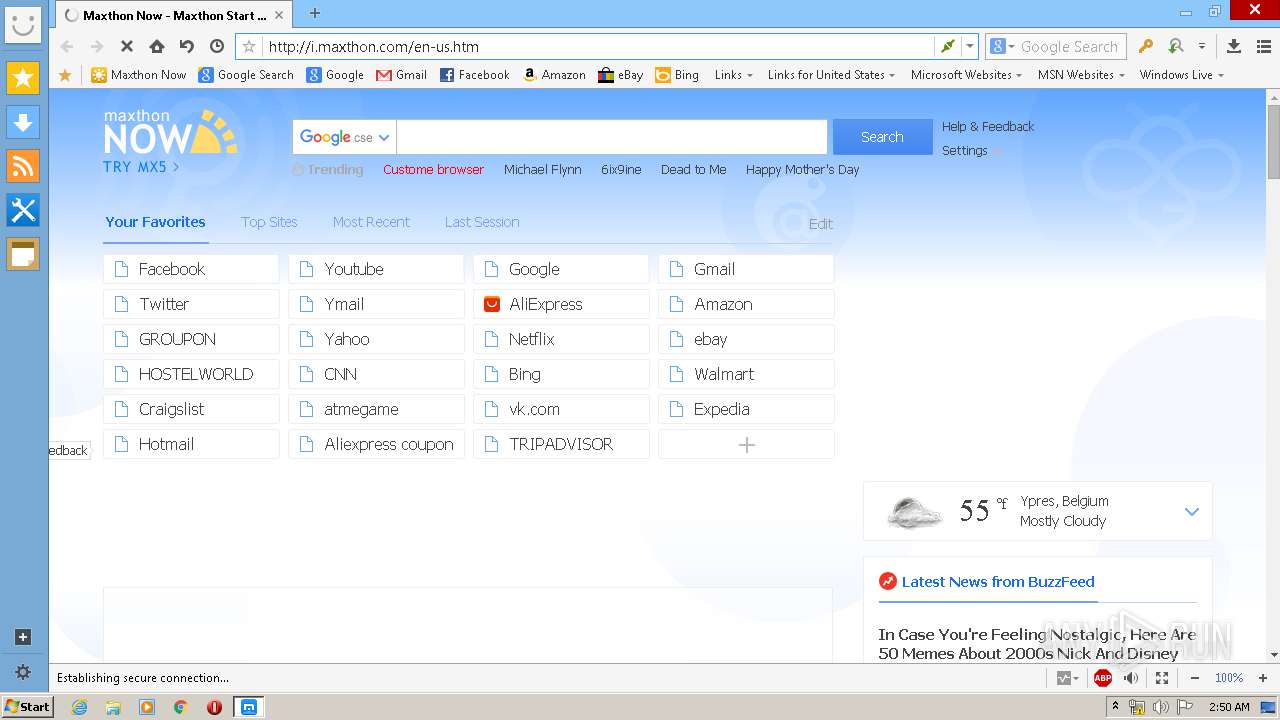The height and width of the screenshot is (720, 1280).
Task: Expand the toolbar overflow arrow
Action: pos(1202,46)
